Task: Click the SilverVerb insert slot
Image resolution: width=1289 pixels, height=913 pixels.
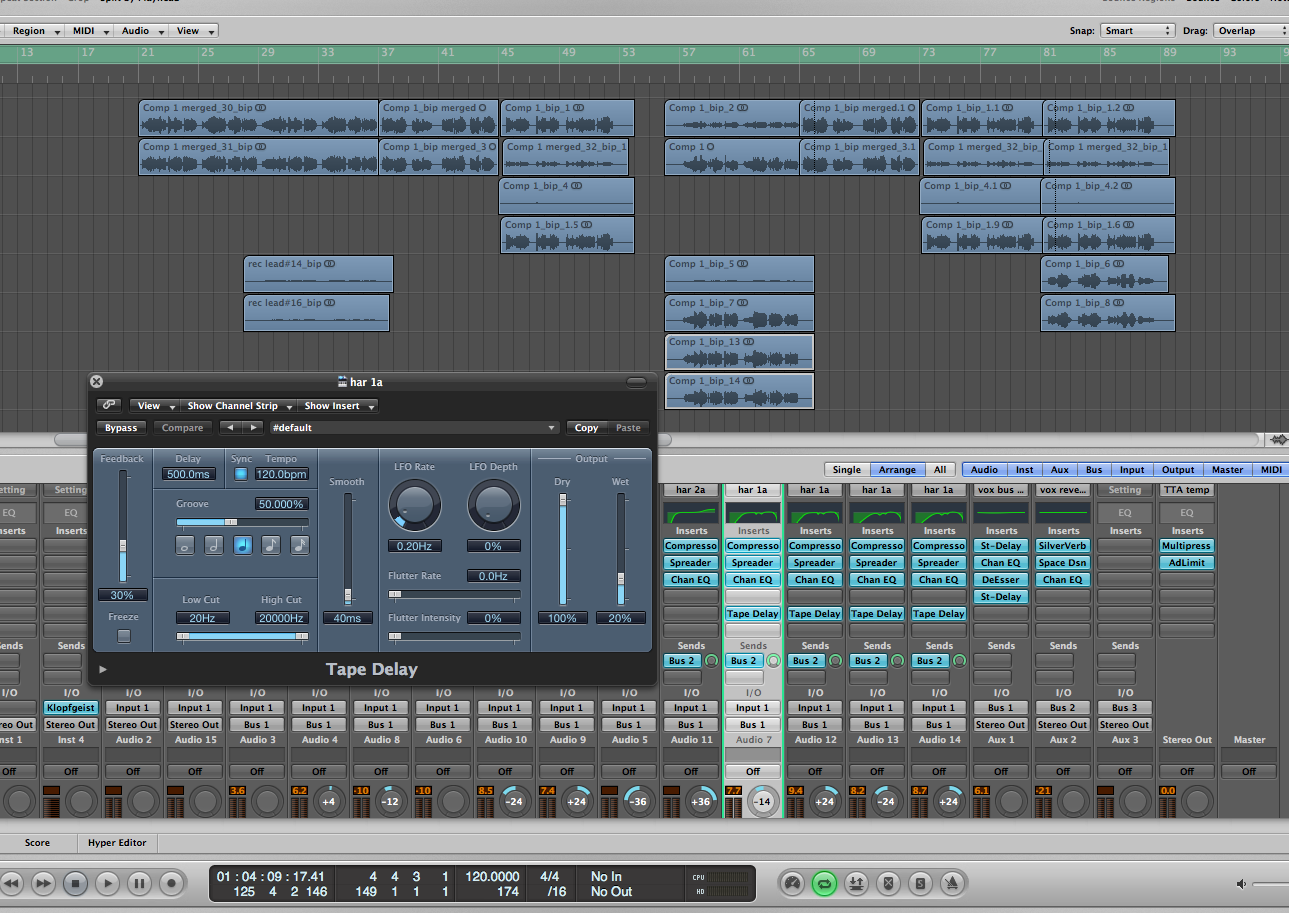Action: pyautogui.click(x=1063, y=546)
